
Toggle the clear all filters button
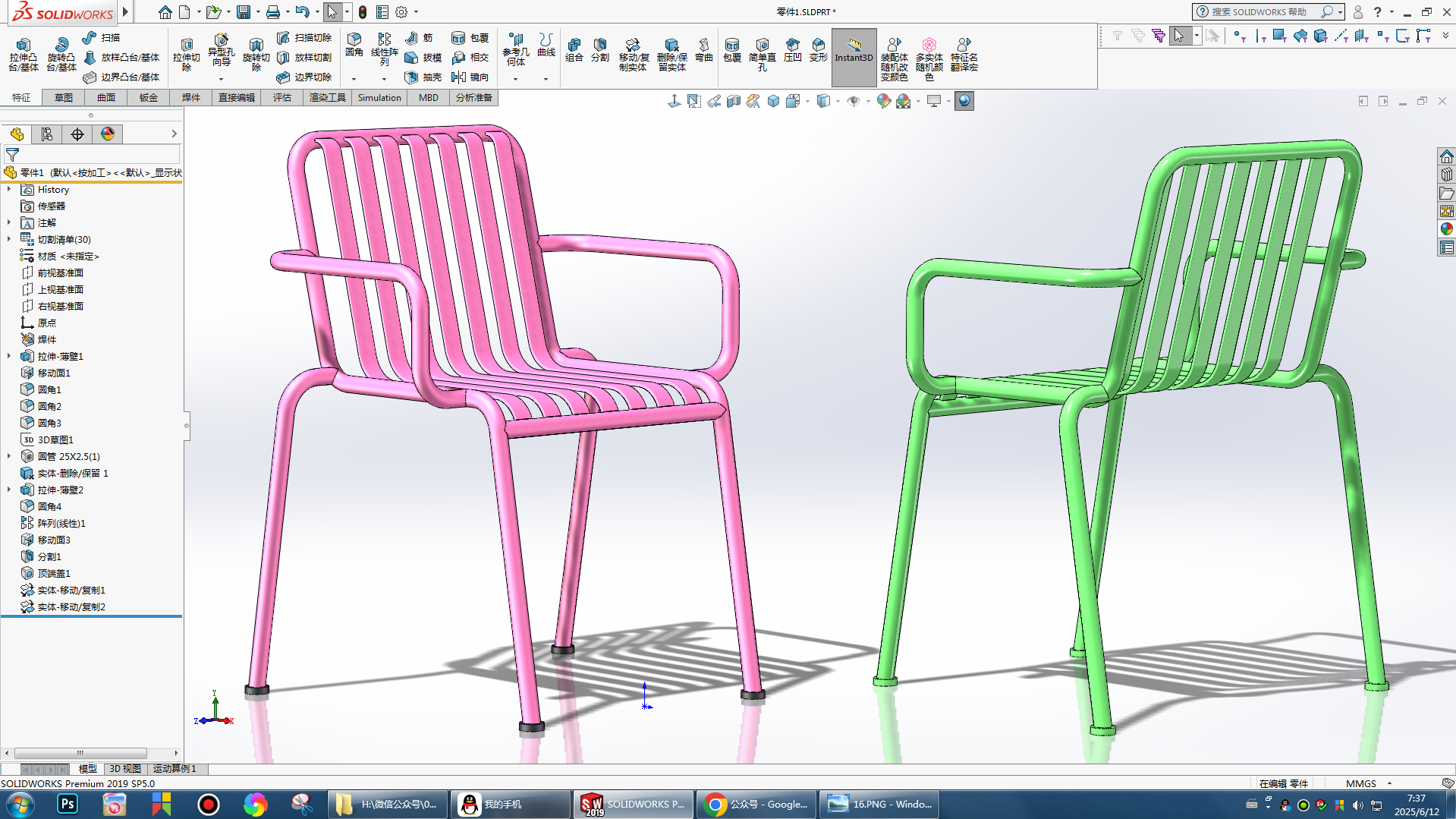tap(1137, 36)
